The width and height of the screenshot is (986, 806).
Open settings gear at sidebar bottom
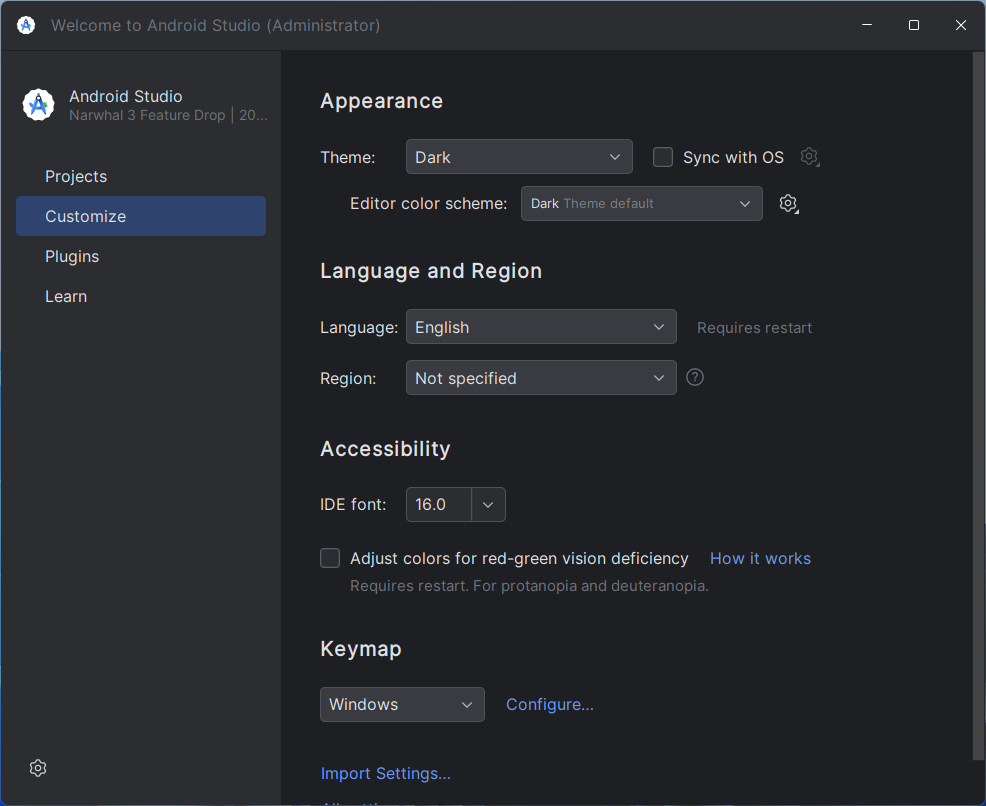pos(38,768)
